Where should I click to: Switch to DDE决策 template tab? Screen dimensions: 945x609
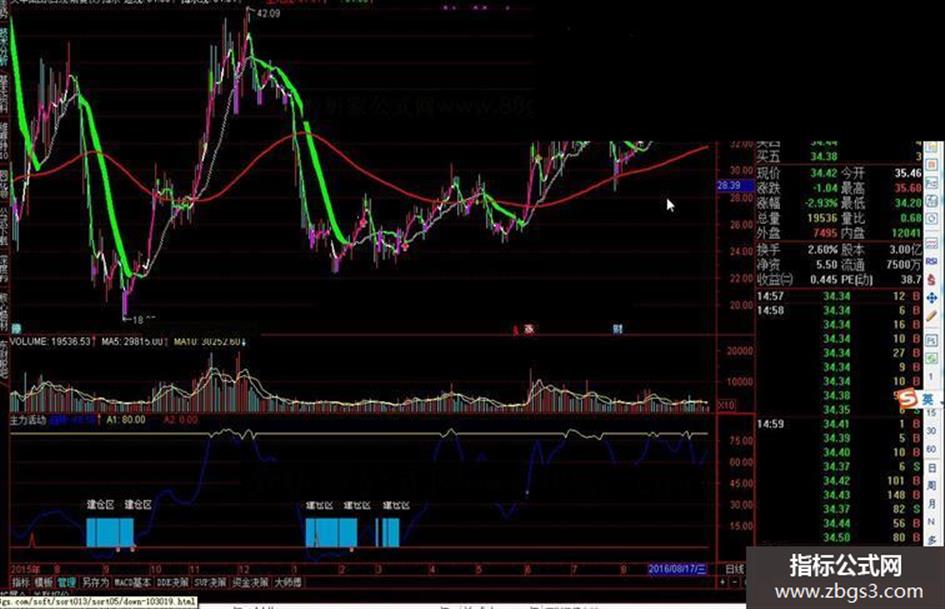coord(172,582)
